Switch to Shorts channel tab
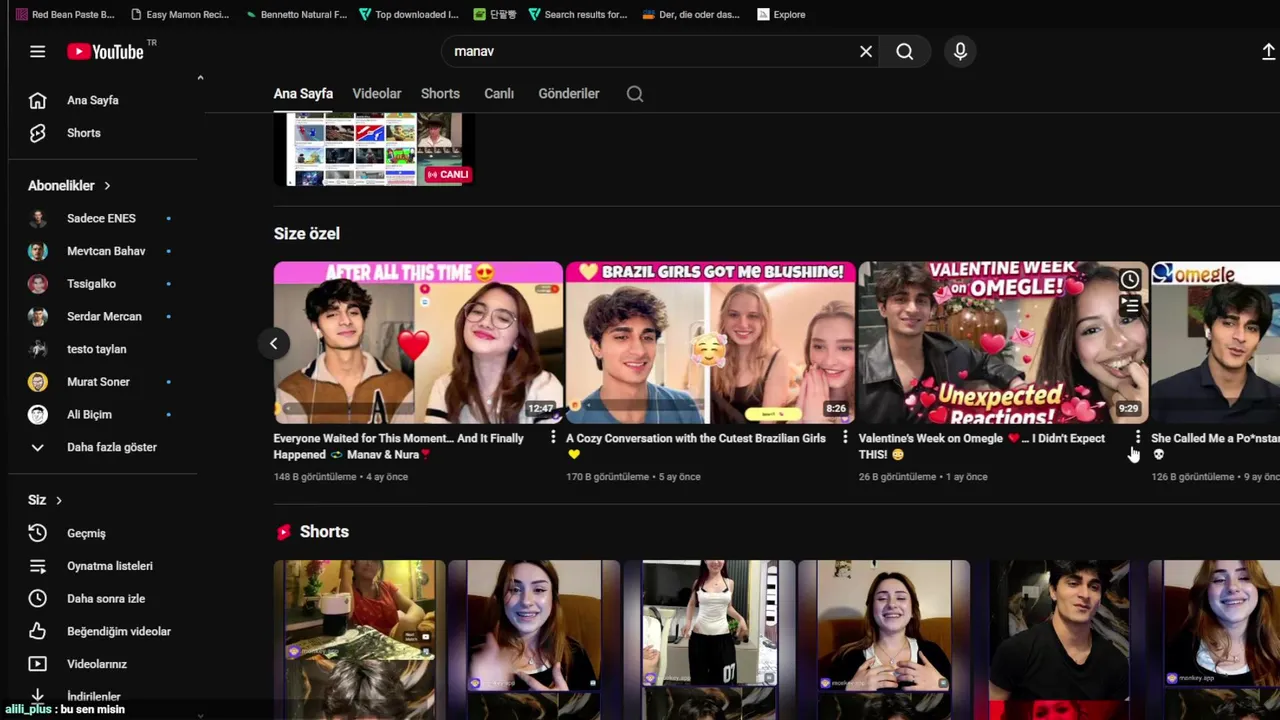The image size is (1280, 720). [440, 93]
